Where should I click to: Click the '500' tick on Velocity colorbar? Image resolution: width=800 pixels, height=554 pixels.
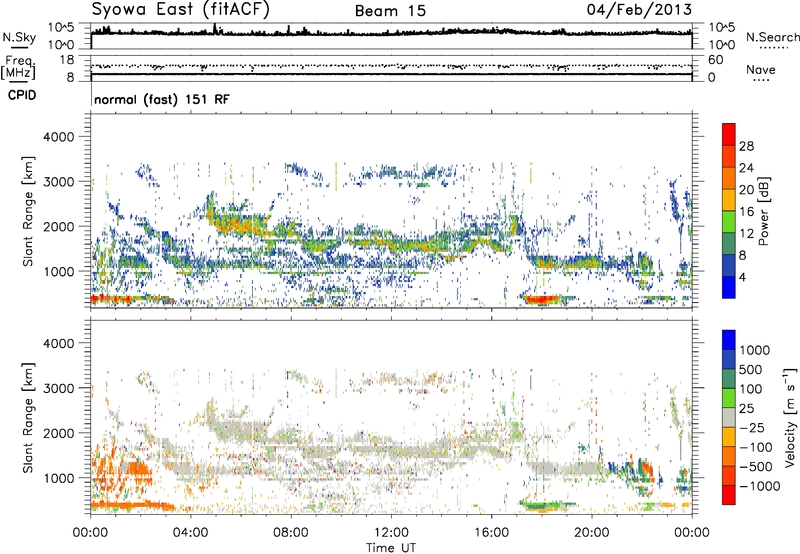click(x=751, y=370)
